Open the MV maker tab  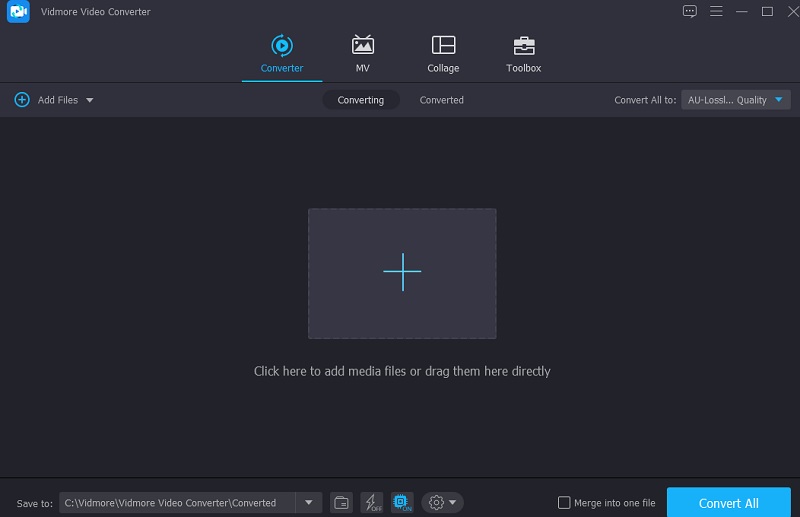pyautogui.click(x=362, y=53)
